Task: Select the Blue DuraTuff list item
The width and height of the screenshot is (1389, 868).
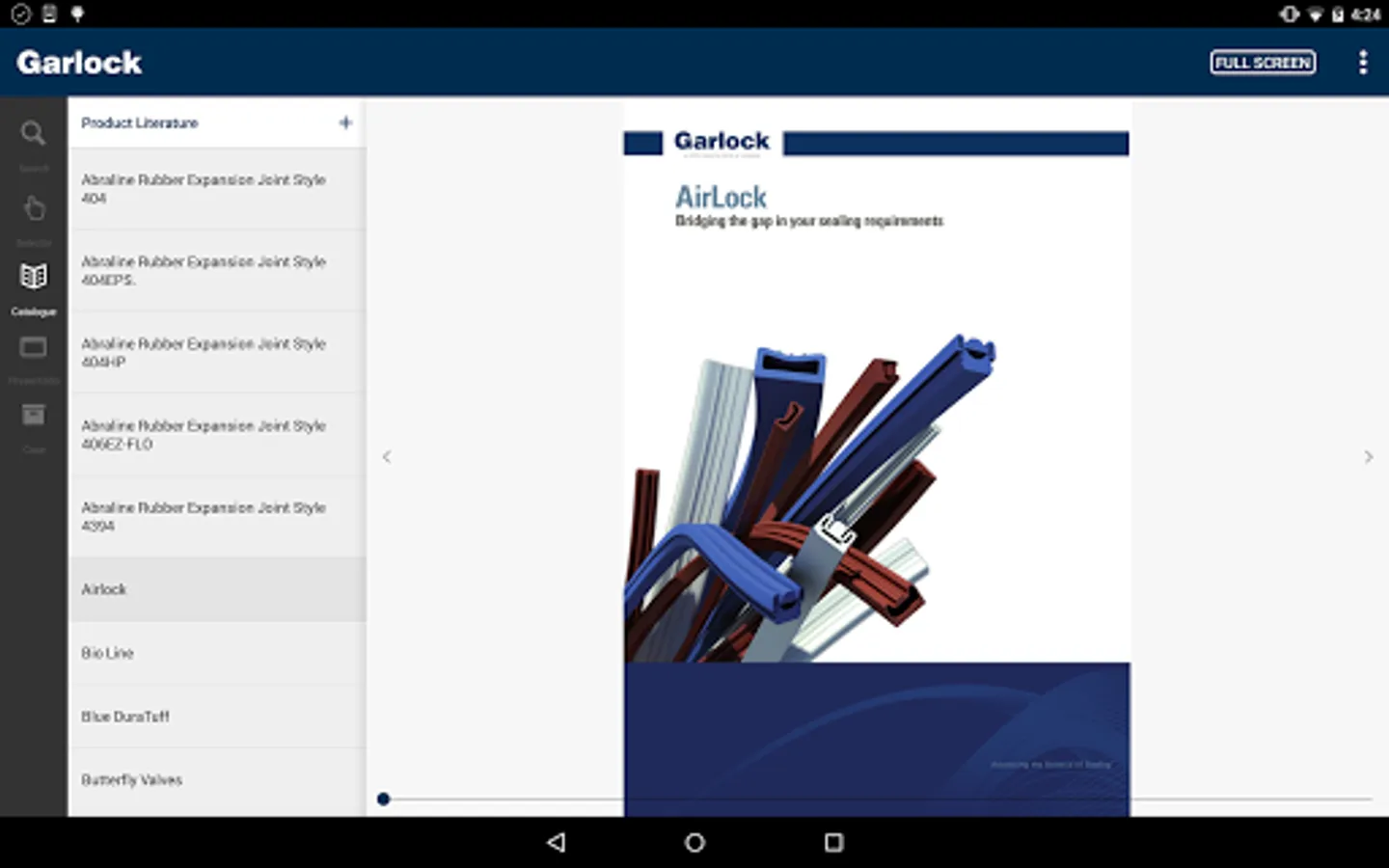Action: [x=217, y=717]
